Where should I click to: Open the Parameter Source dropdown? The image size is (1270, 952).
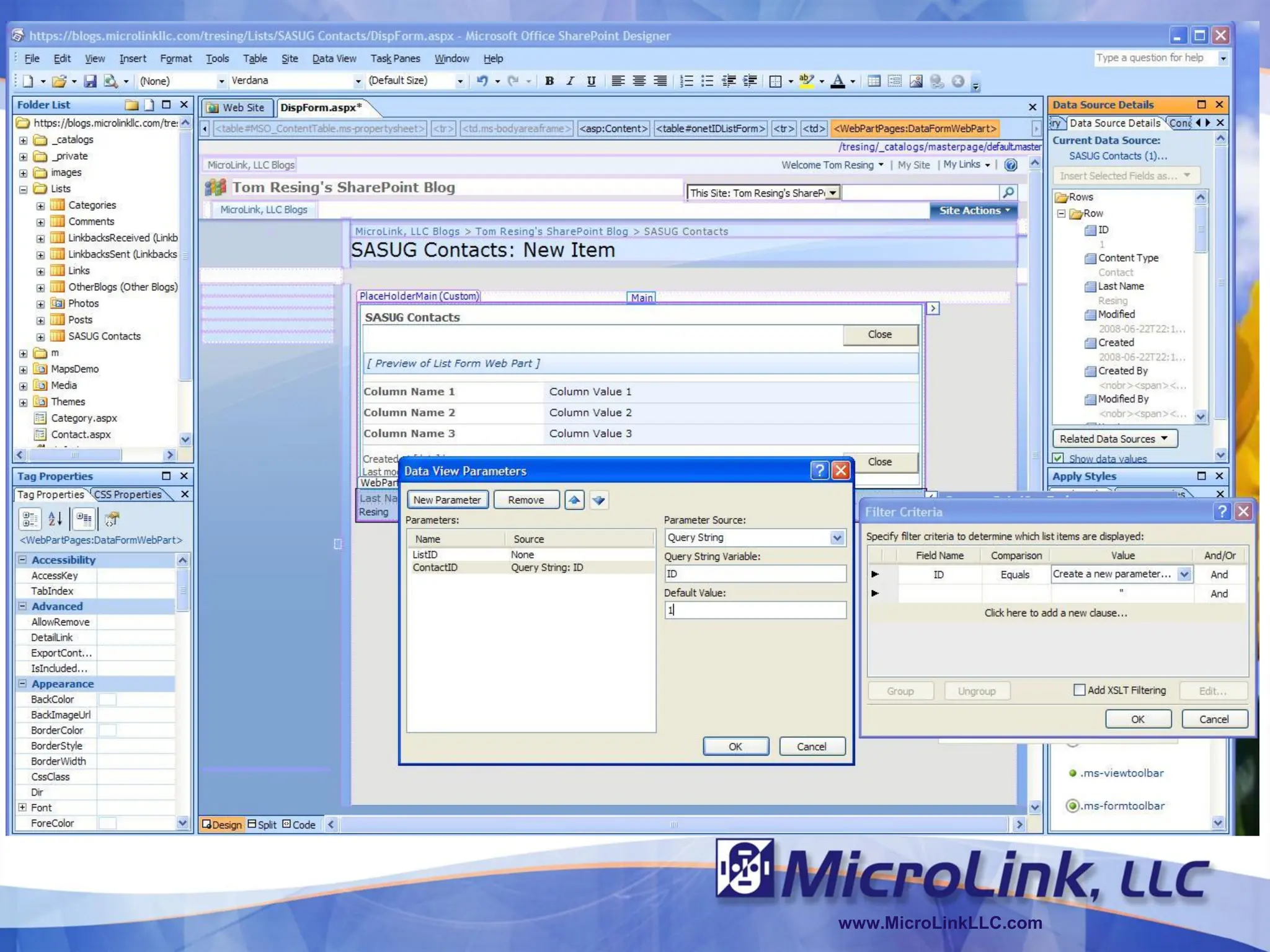(837, 538)
